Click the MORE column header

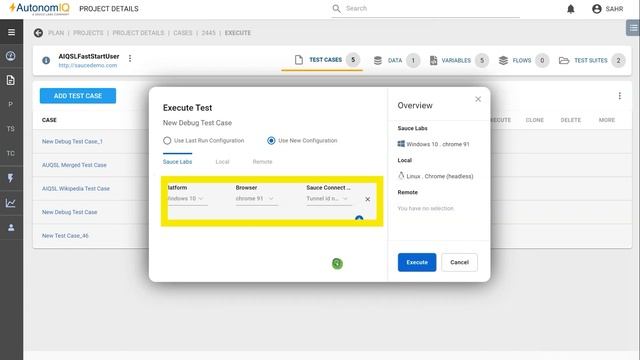click(x=607, y=120)
